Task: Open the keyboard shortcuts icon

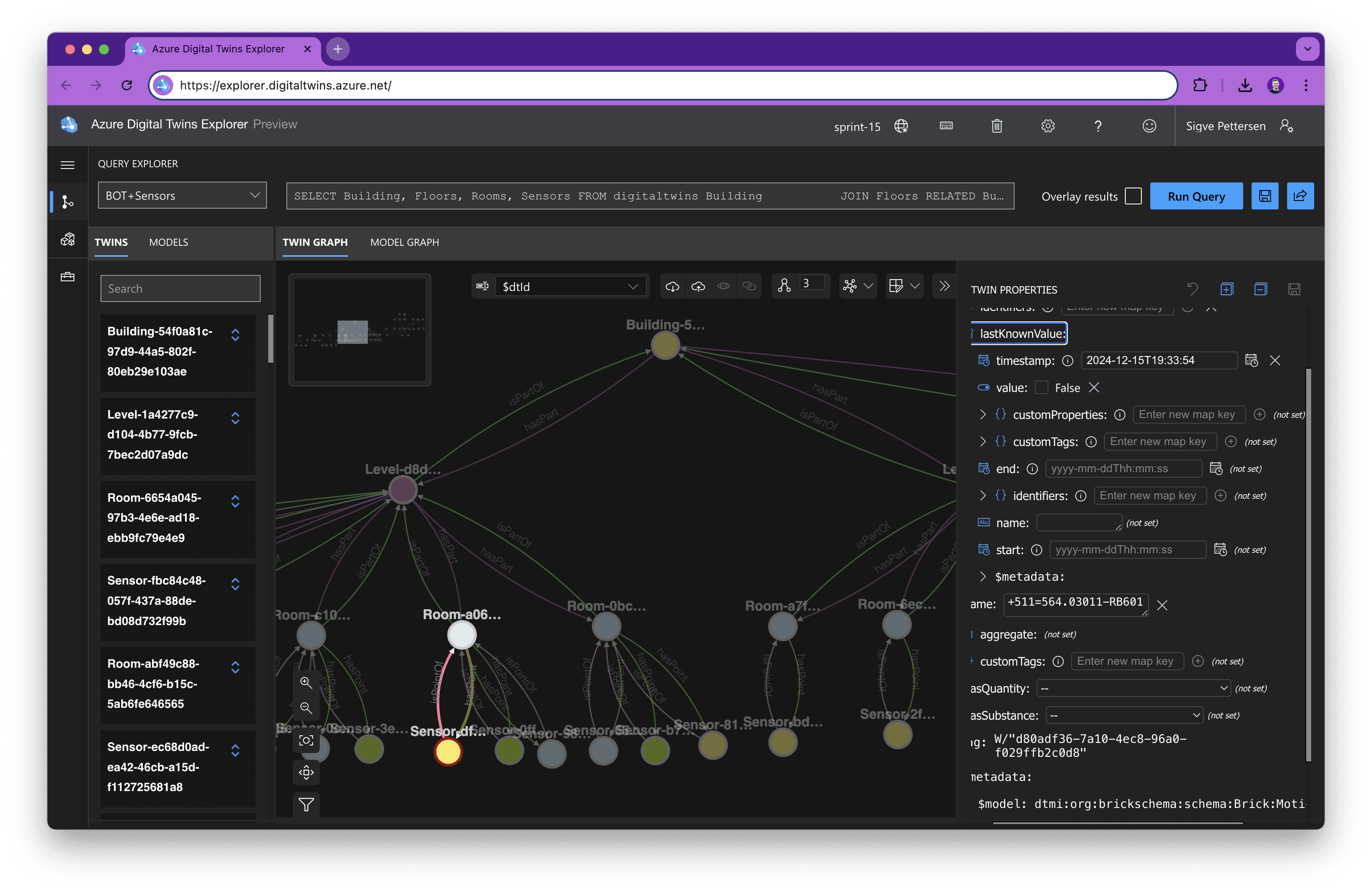Action: (x=946, y=125)
